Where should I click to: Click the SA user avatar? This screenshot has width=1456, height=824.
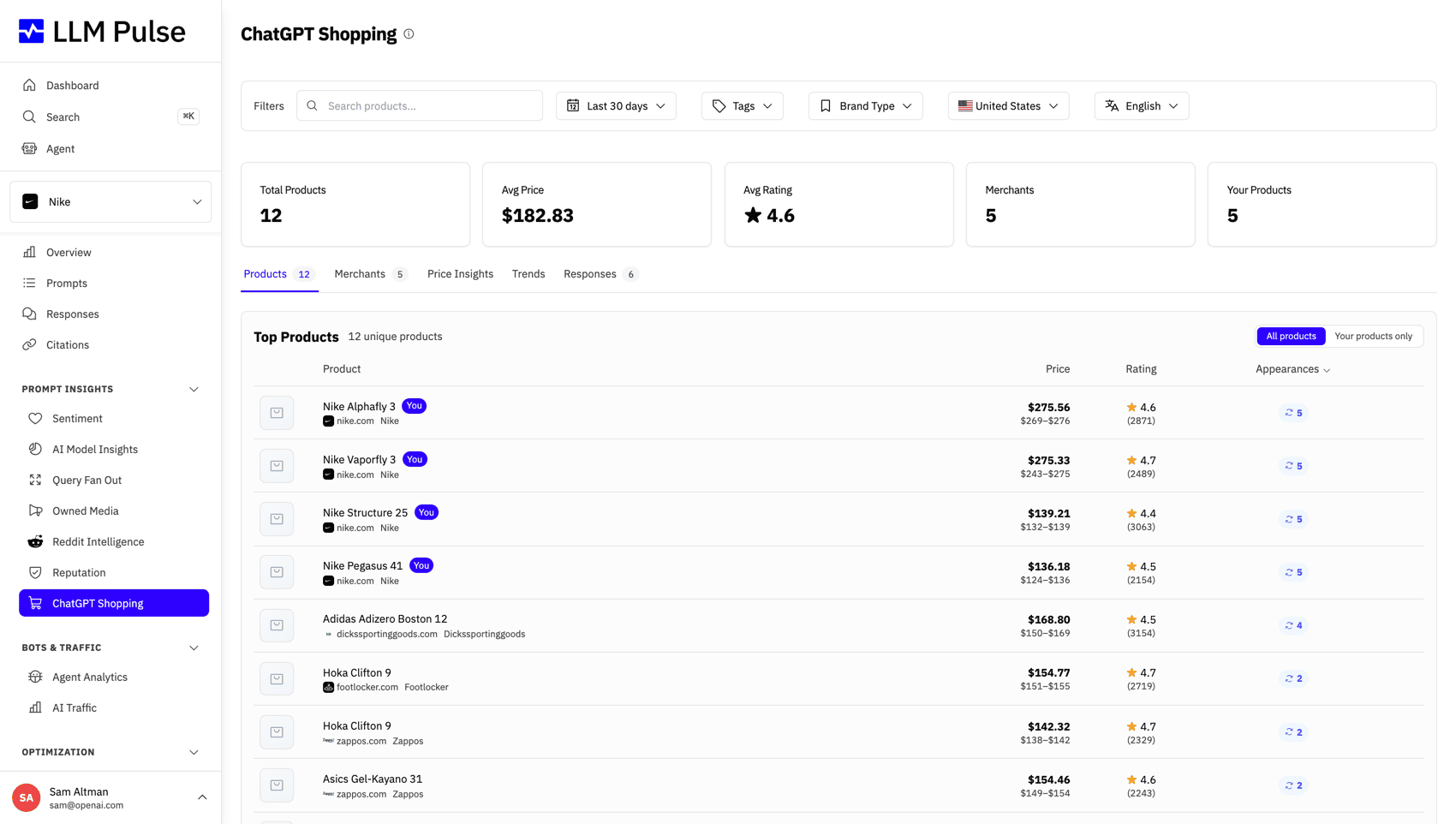click(27, 797)
